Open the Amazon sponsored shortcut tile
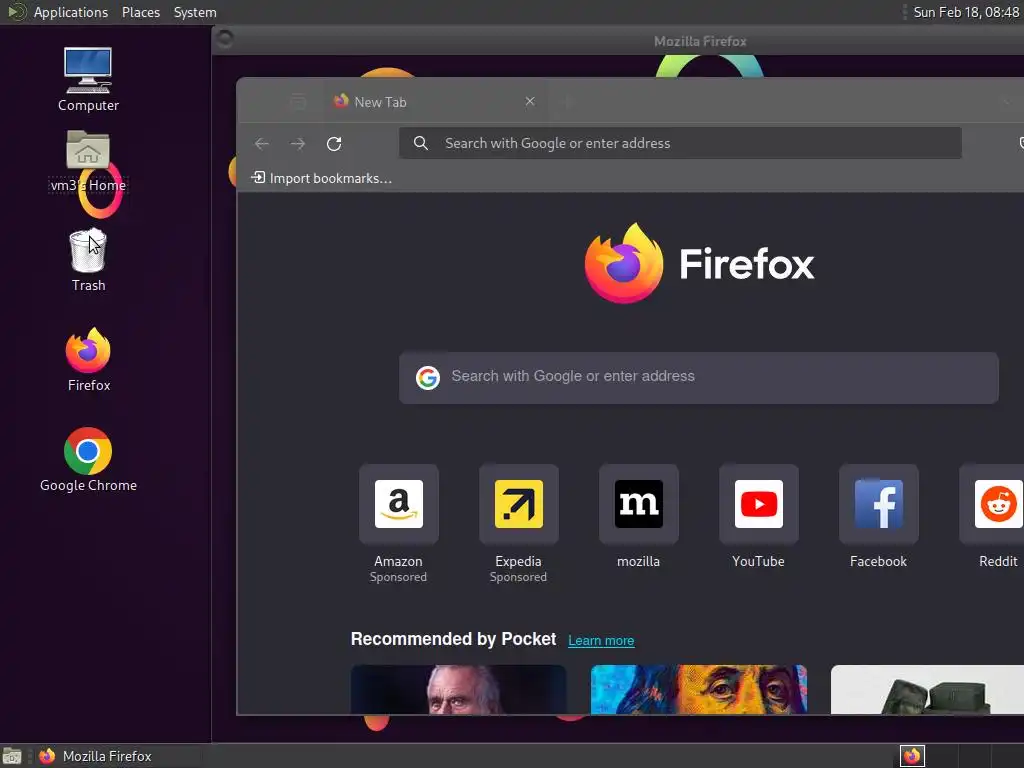The width and height of the screenshot is (1024, 768). coord(398,504)
